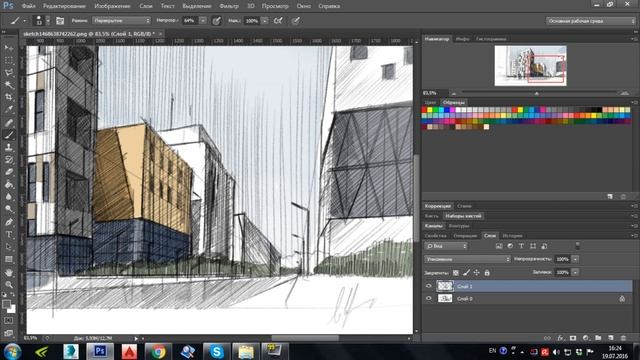Viewport: 640px width, 360px height.
Task: Link layers using chain icon
Action: coord(547,338)
